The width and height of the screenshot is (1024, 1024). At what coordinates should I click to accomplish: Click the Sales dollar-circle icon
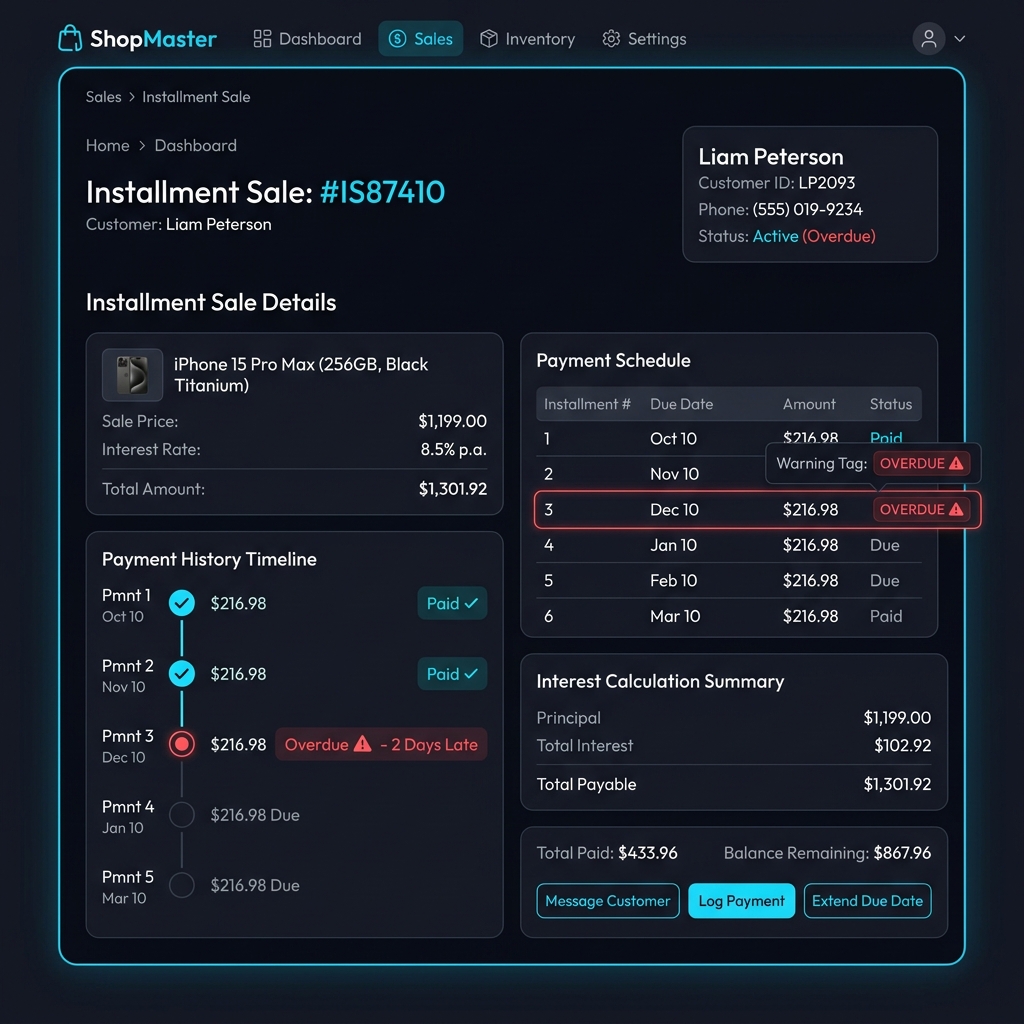397,39
